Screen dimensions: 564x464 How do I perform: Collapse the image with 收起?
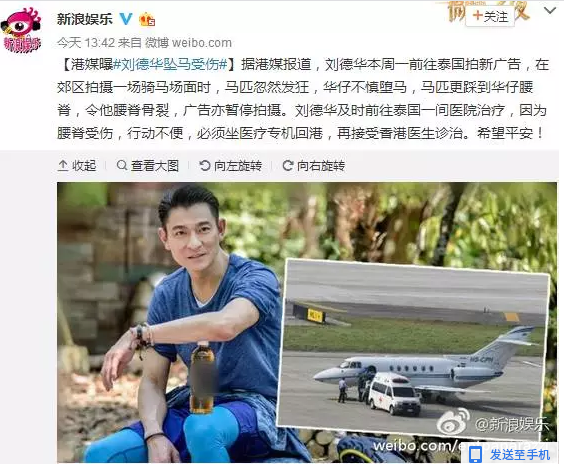click(77, 166)
